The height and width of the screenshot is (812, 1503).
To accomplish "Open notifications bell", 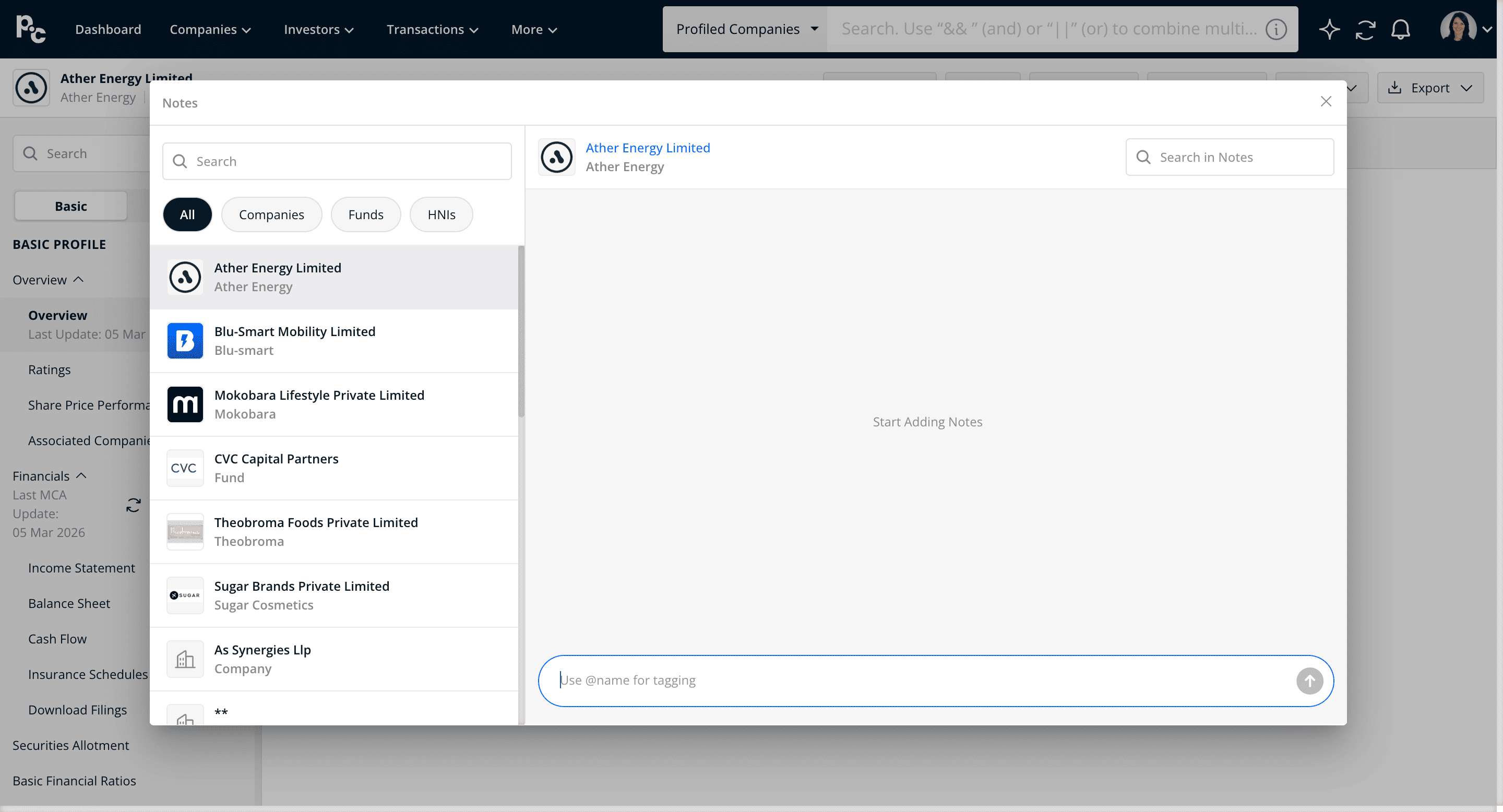I will (x=1400, y=29).
